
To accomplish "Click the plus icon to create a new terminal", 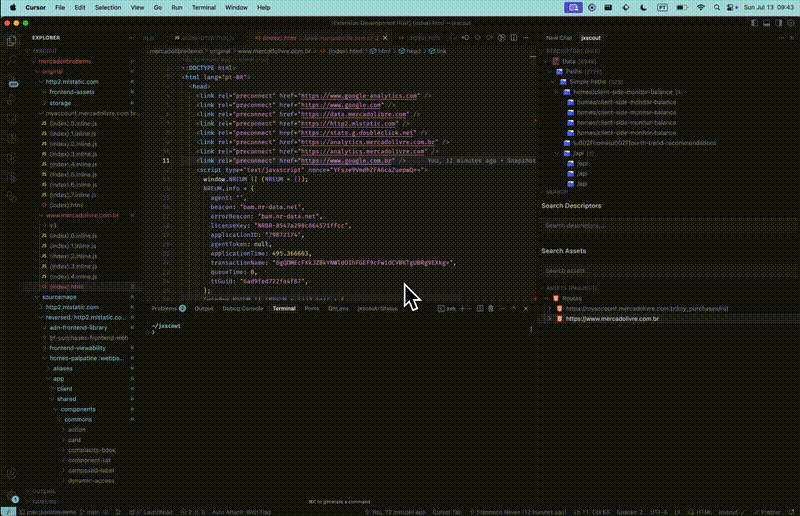I will pyautogui.click(x=463, y=308).
